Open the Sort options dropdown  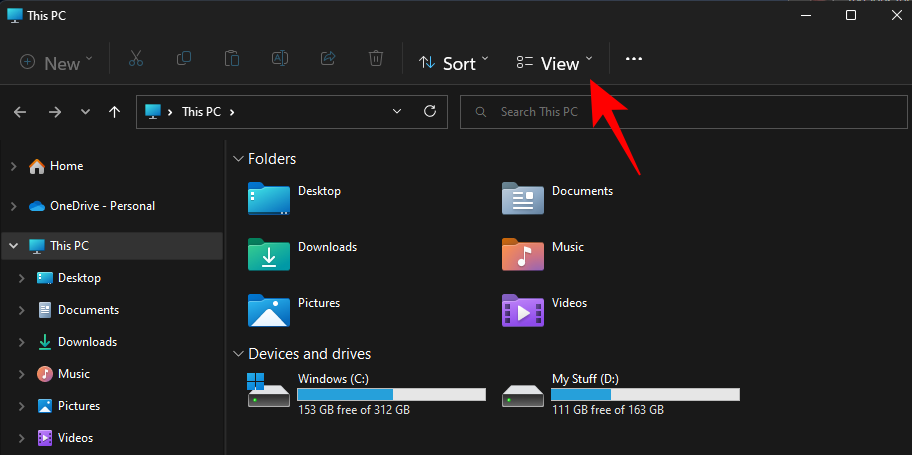point(454,62)
